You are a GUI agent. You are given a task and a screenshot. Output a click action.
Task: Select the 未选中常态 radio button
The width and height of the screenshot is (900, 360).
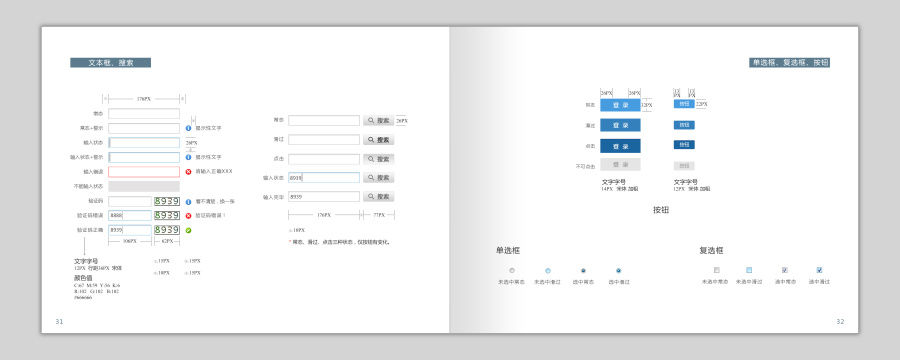[x=511, y=270]
